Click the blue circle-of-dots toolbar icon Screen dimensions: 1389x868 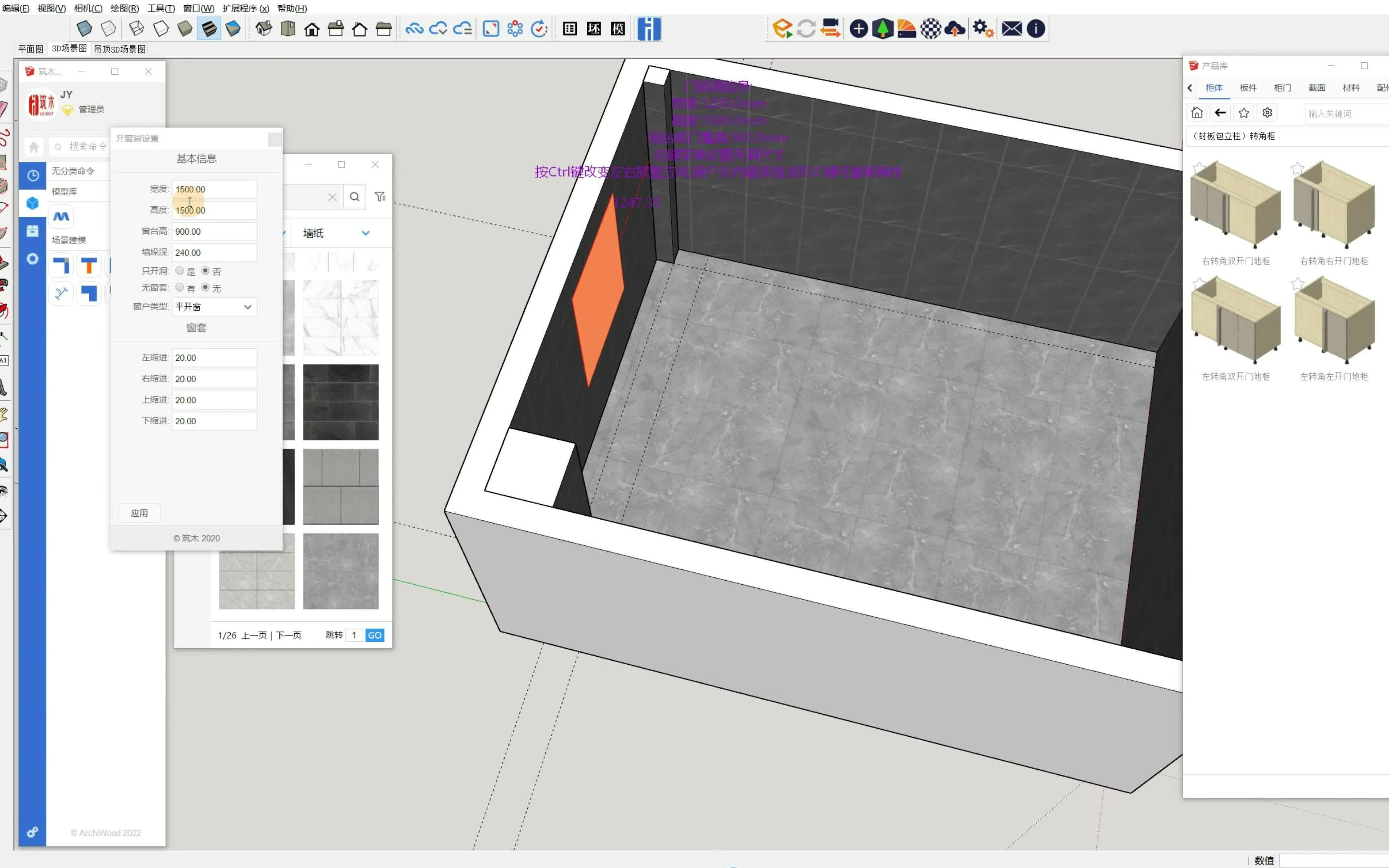(x=515, y=28)
